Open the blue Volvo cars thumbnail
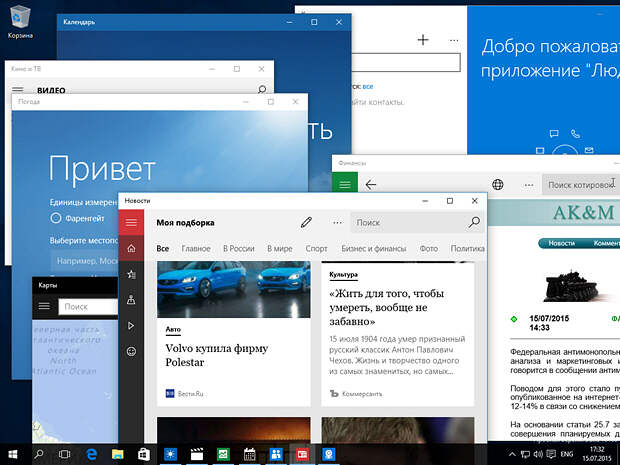The height and width of the screenshot is (465, 620). click(234, 289)
